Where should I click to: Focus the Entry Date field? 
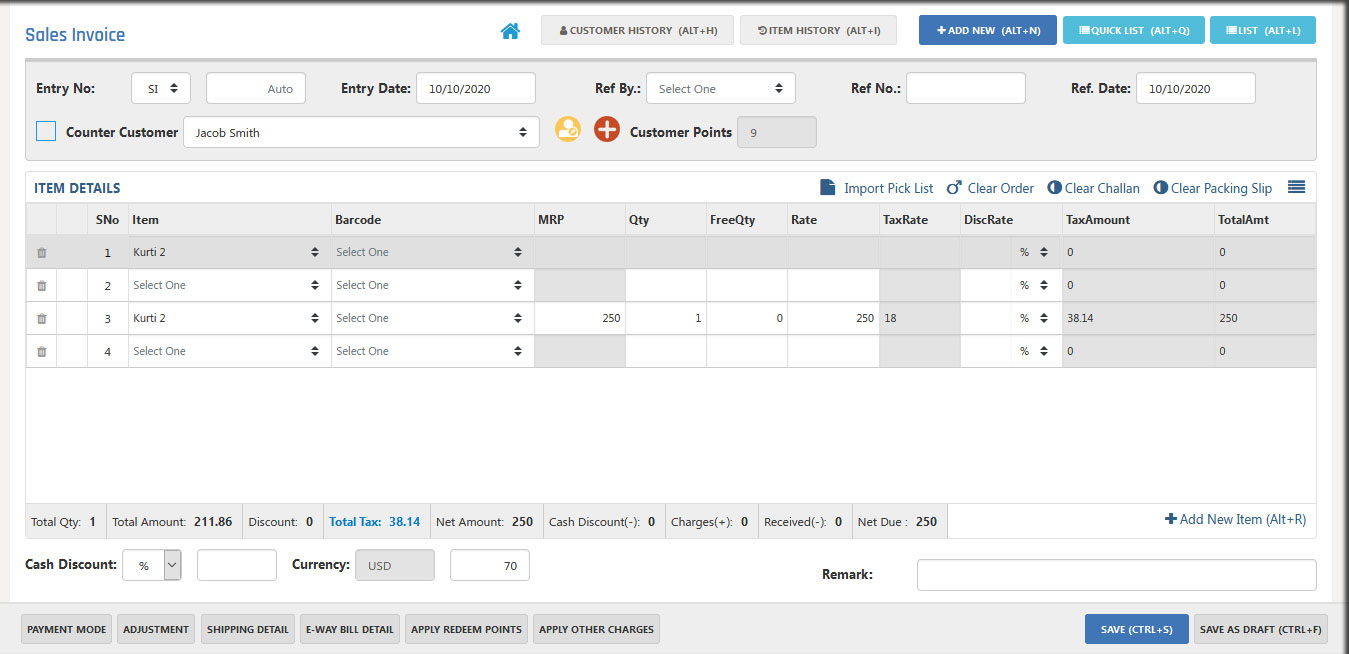[x=476, y=88]
